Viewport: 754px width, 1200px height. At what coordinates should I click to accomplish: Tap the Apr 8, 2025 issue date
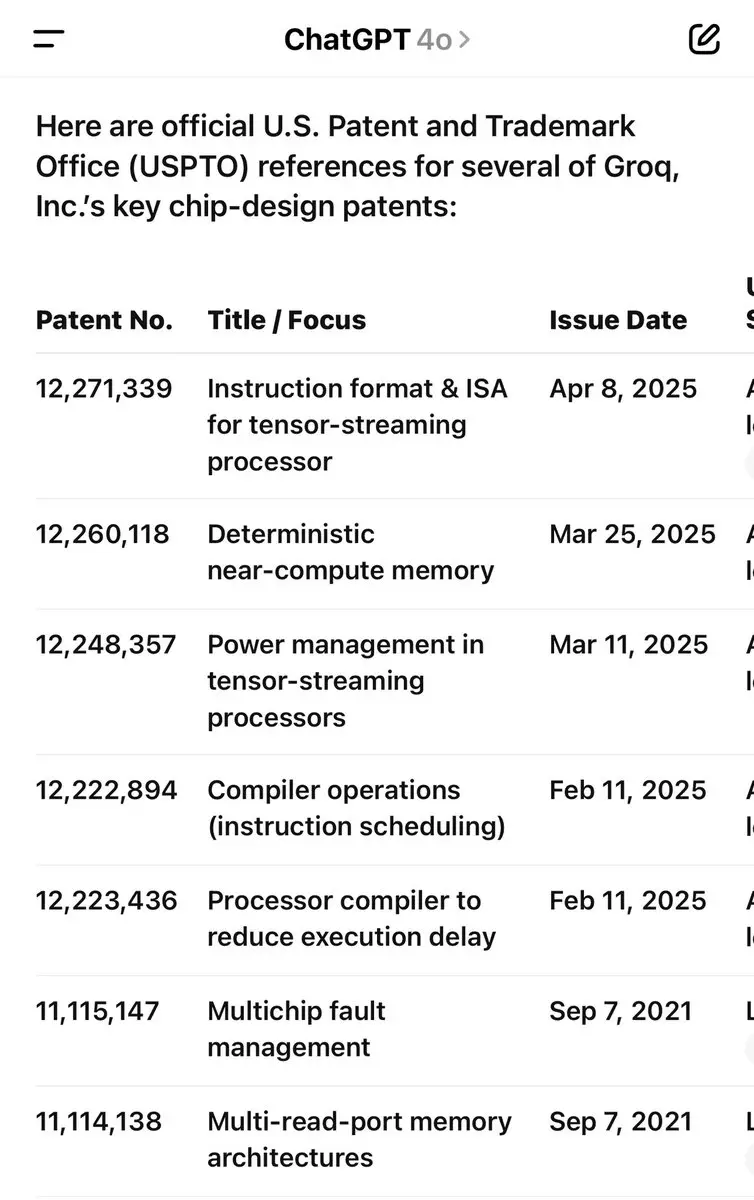[x=623, y=388]
